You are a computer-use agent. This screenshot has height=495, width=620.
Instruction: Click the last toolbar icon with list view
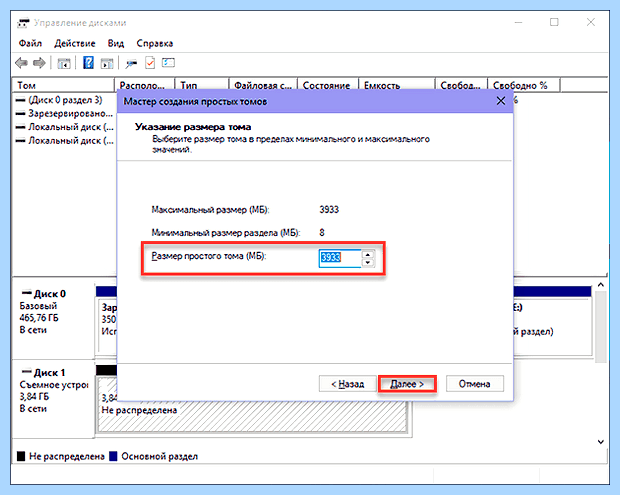[x=168, y=63]
